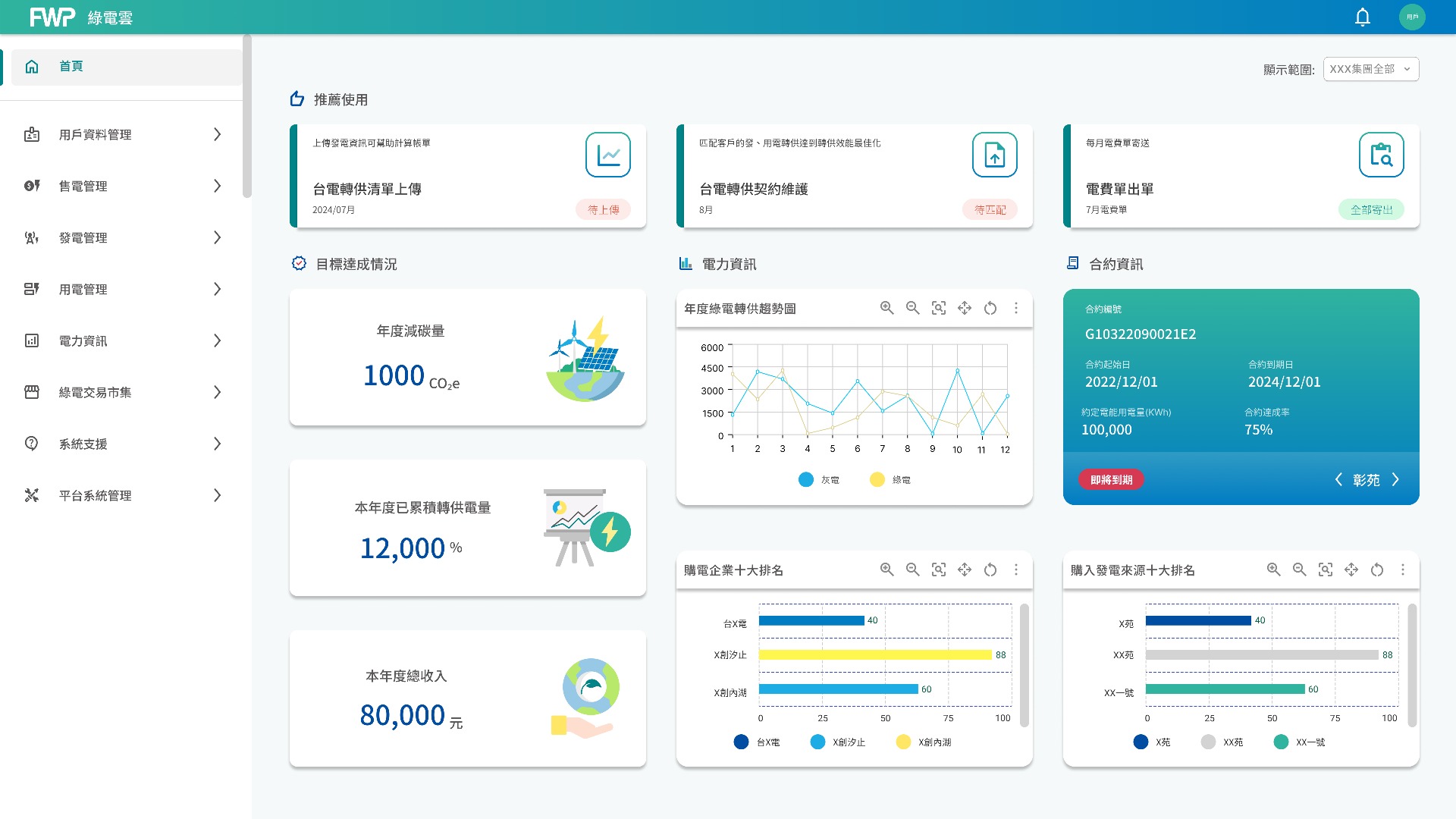
Task: Click pan tool on 購入發電來源十大排名 chart
Action: coord(1351,570)
